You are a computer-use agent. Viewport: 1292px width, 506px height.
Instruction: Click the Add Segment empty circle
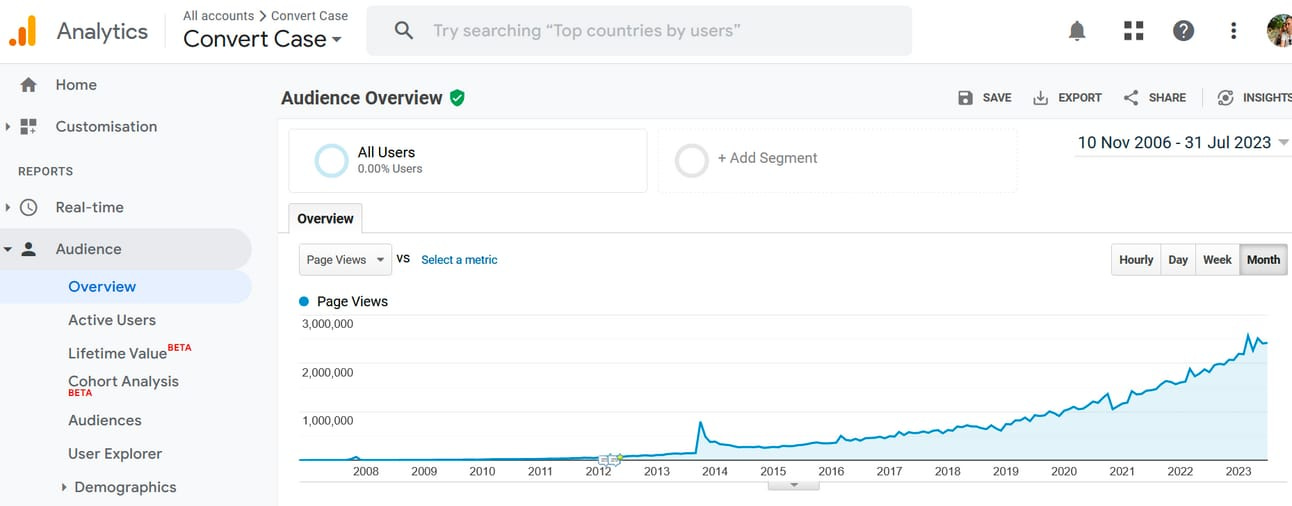[691, 161]
